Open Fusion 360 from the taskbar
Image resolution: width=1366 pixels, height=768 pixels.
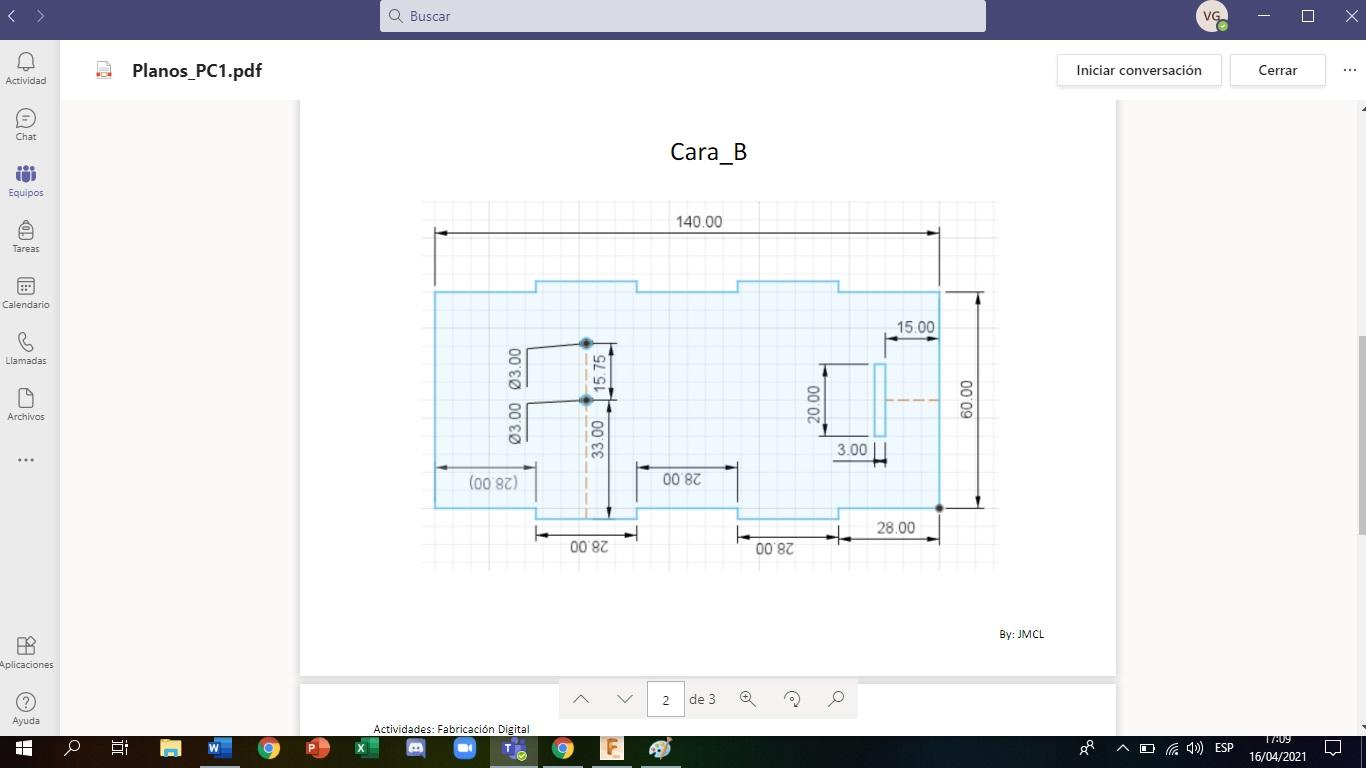612,748
